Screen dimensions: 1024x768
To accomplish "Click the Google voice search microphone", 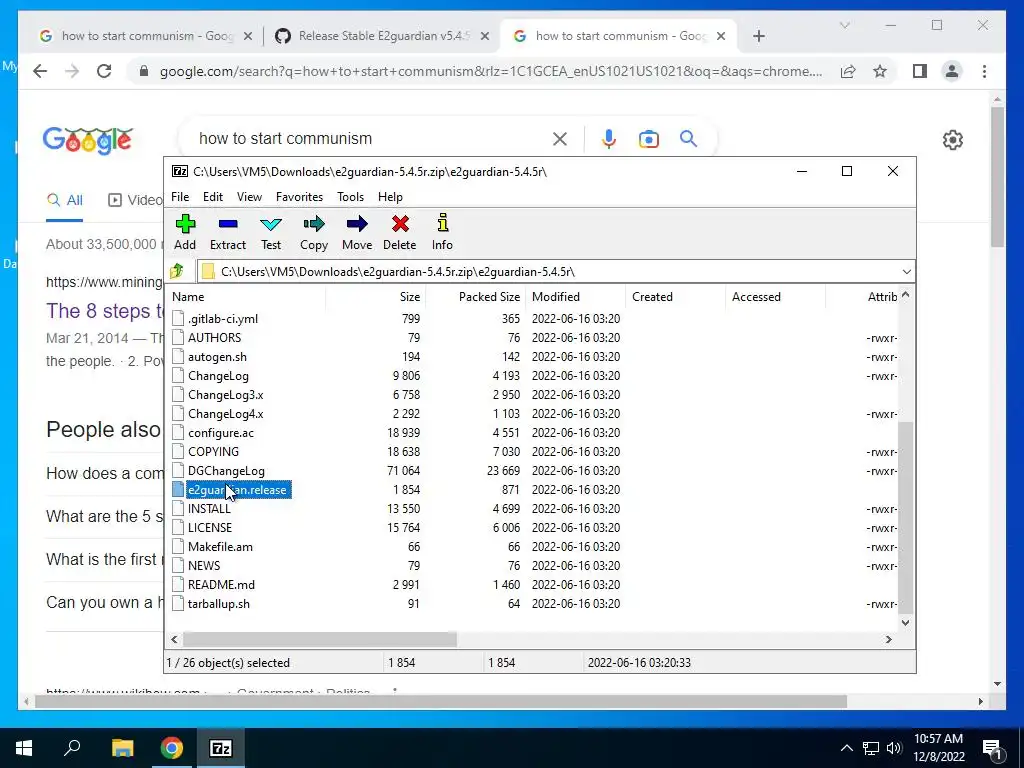I will (x=609, y=138).
